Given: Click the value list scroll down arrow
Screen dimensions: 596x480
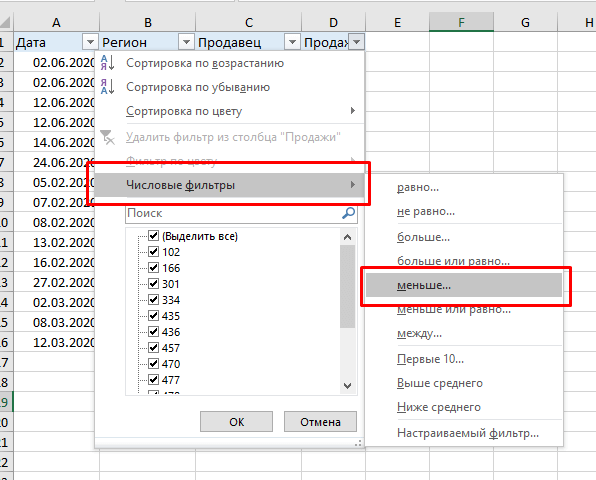Looking at the screenshot, I should (347, 386).
